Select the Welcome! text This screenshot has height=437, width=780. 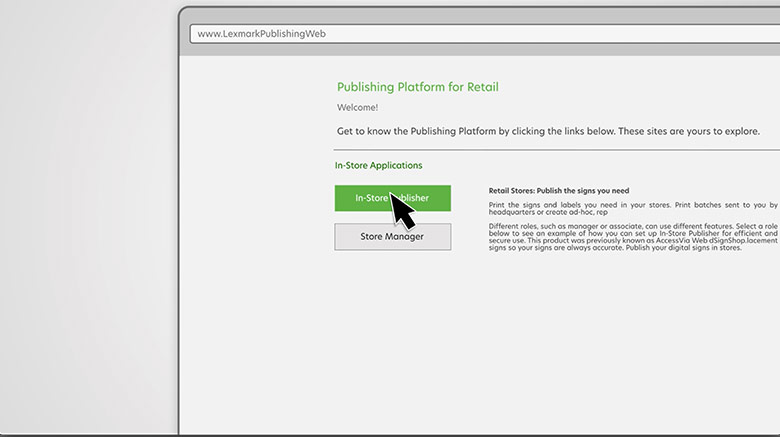pos(358,108)
